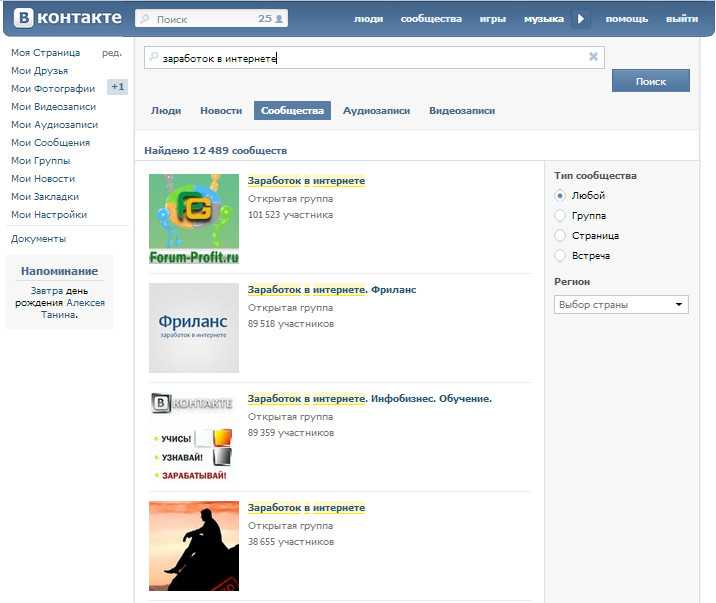Select the Страница radio button
This screenshot has height=603, width=716.
tap(560, 236)
